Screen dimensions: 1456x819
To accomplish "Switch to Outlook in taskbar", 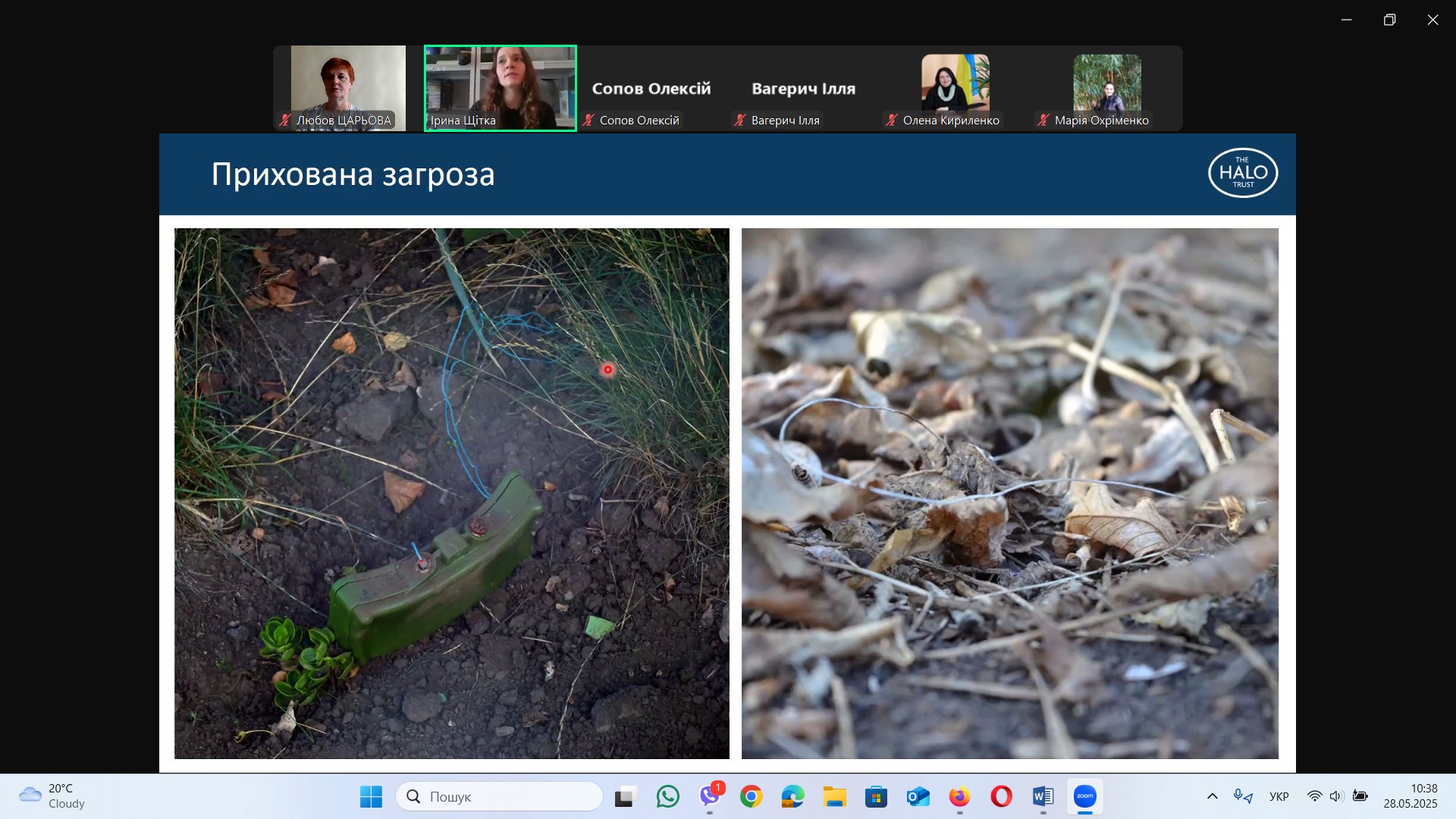I will click(x=918, y=796).
